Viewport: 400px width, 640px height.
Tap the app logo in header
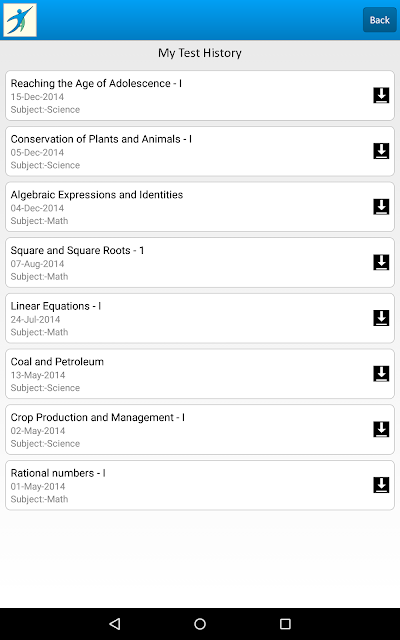[x=20, y=20]
